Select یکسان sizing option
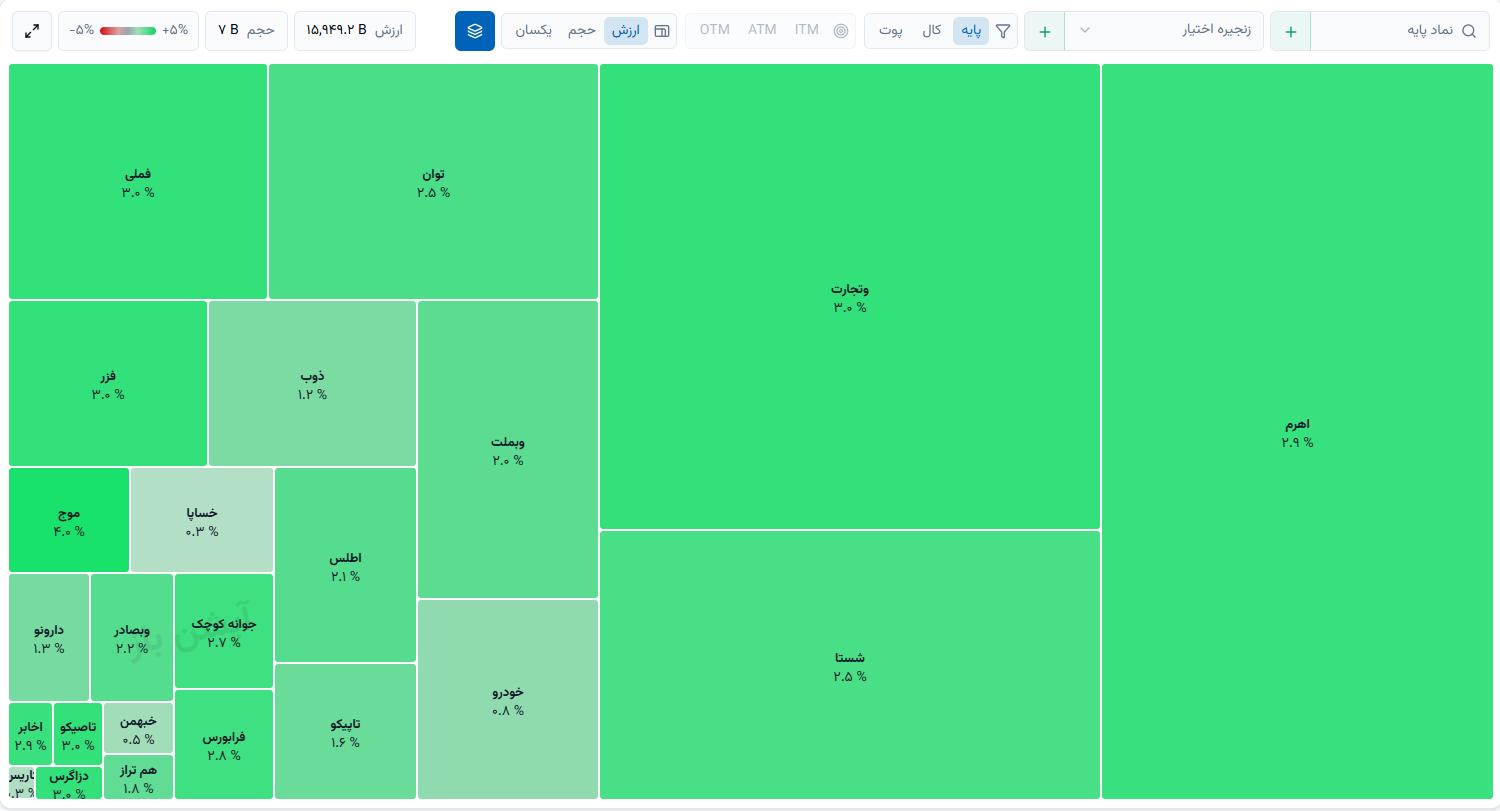Viewport: 1500px width, 811px height. pos(534,30)
